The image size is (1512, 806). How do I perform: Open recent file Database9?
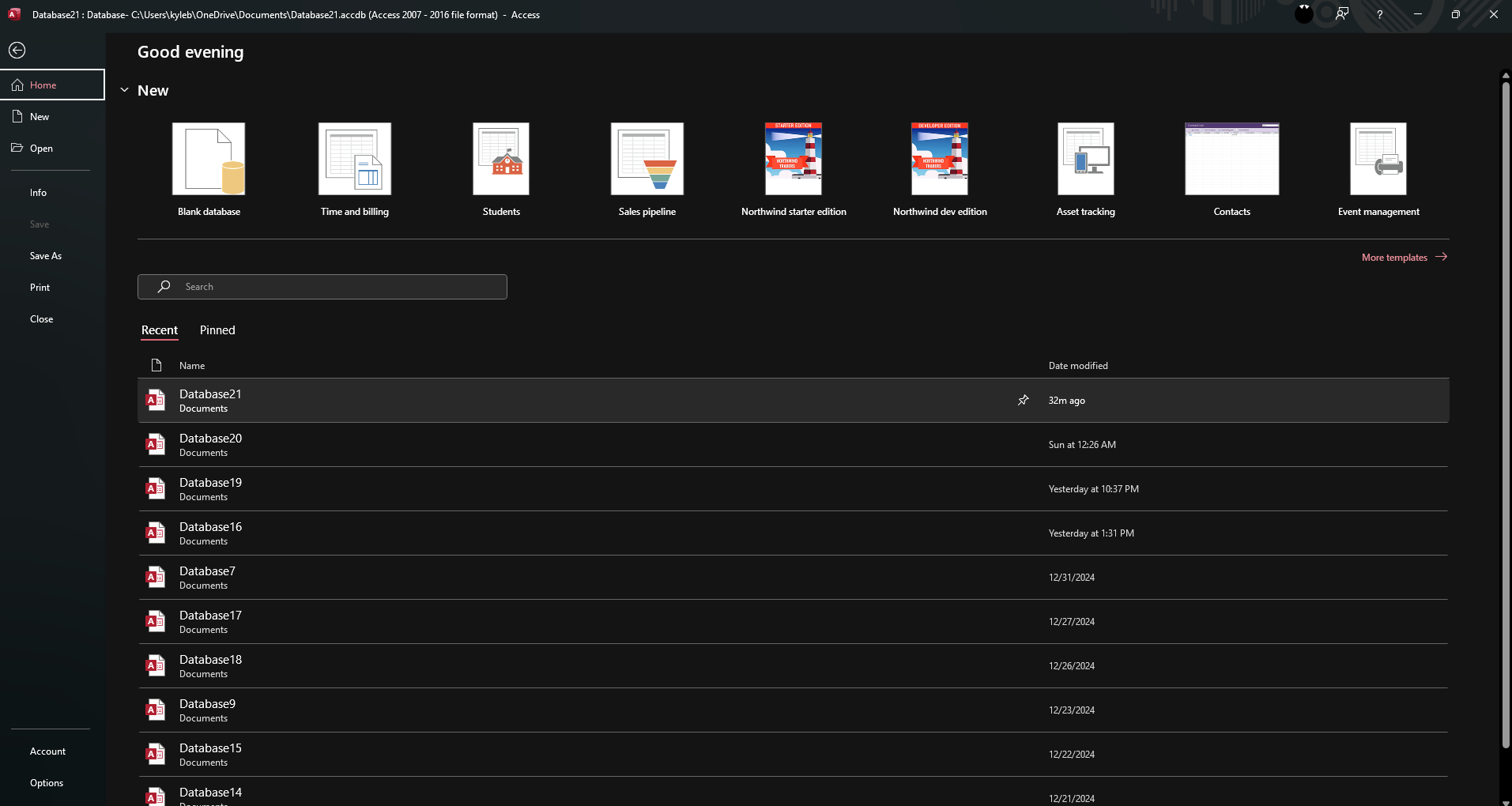pyautogui.click(x=793, y=710)
